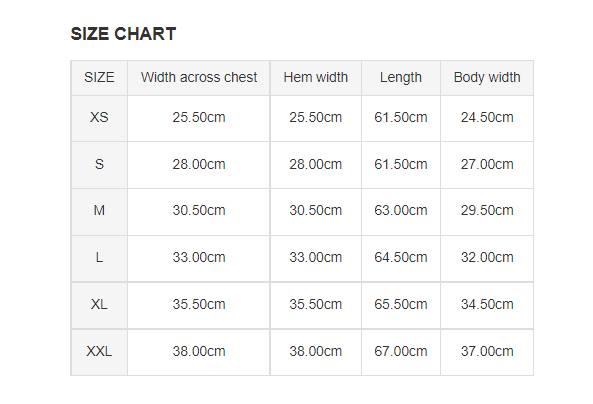Click the 65.50cm length cell
Viewport: 593px width, 404px height.
coord(401,305)
